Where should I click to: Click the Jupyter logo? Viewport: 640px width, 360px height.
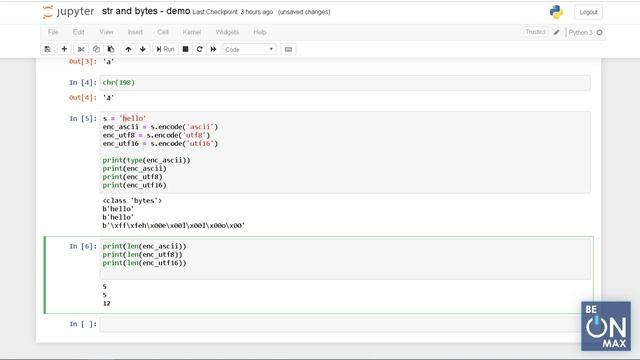68,12
